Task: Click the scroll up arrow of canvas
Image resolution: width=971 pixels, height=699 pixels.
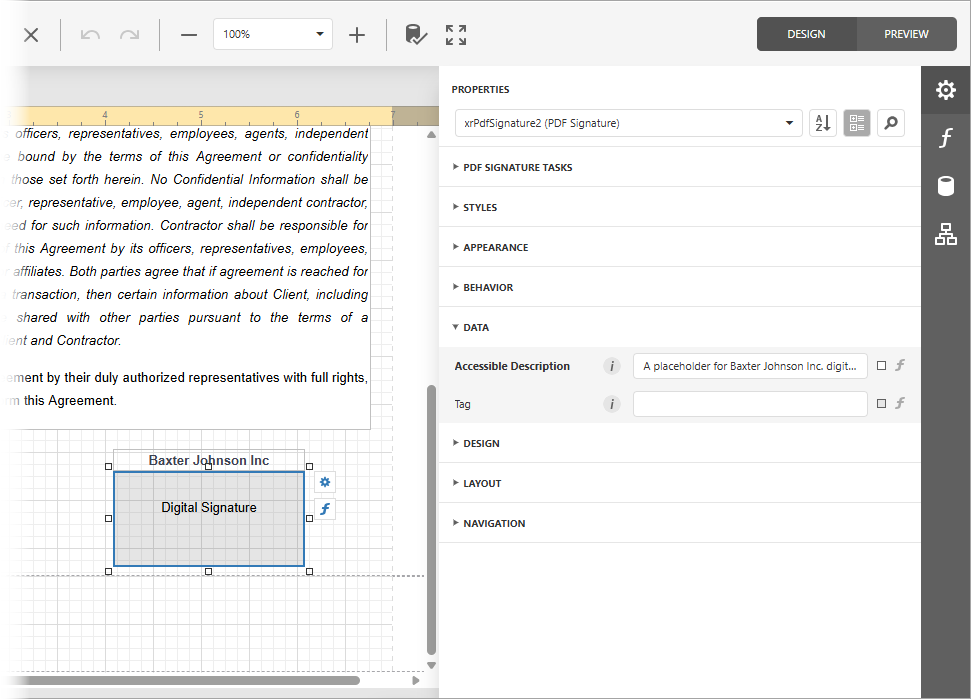Action: (432, 134)
